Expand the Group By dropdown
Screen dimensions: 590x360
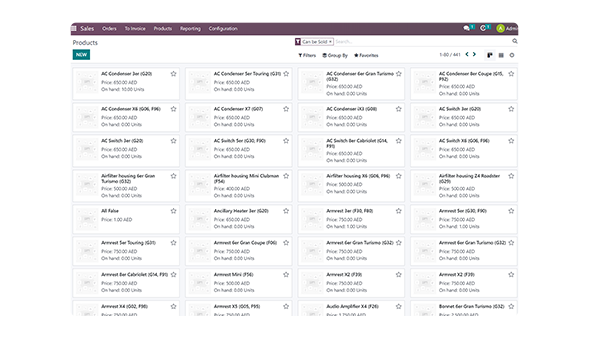point(335,55)
